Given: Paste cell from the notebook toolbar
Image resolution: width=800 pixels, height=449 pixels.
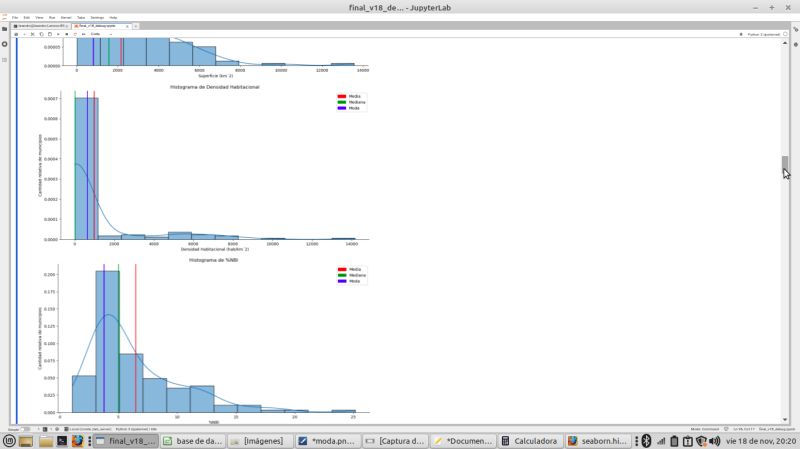Looking at the screenshot, I should [49, 34].
